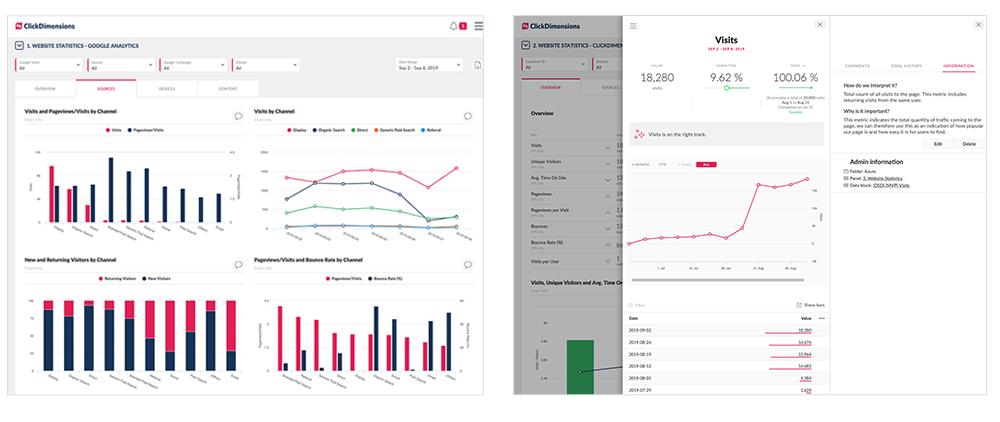Viewport: 1000px width, 422px height.
Task: Open comments on New and Returning Visitors chart
Action: [239, 265]
